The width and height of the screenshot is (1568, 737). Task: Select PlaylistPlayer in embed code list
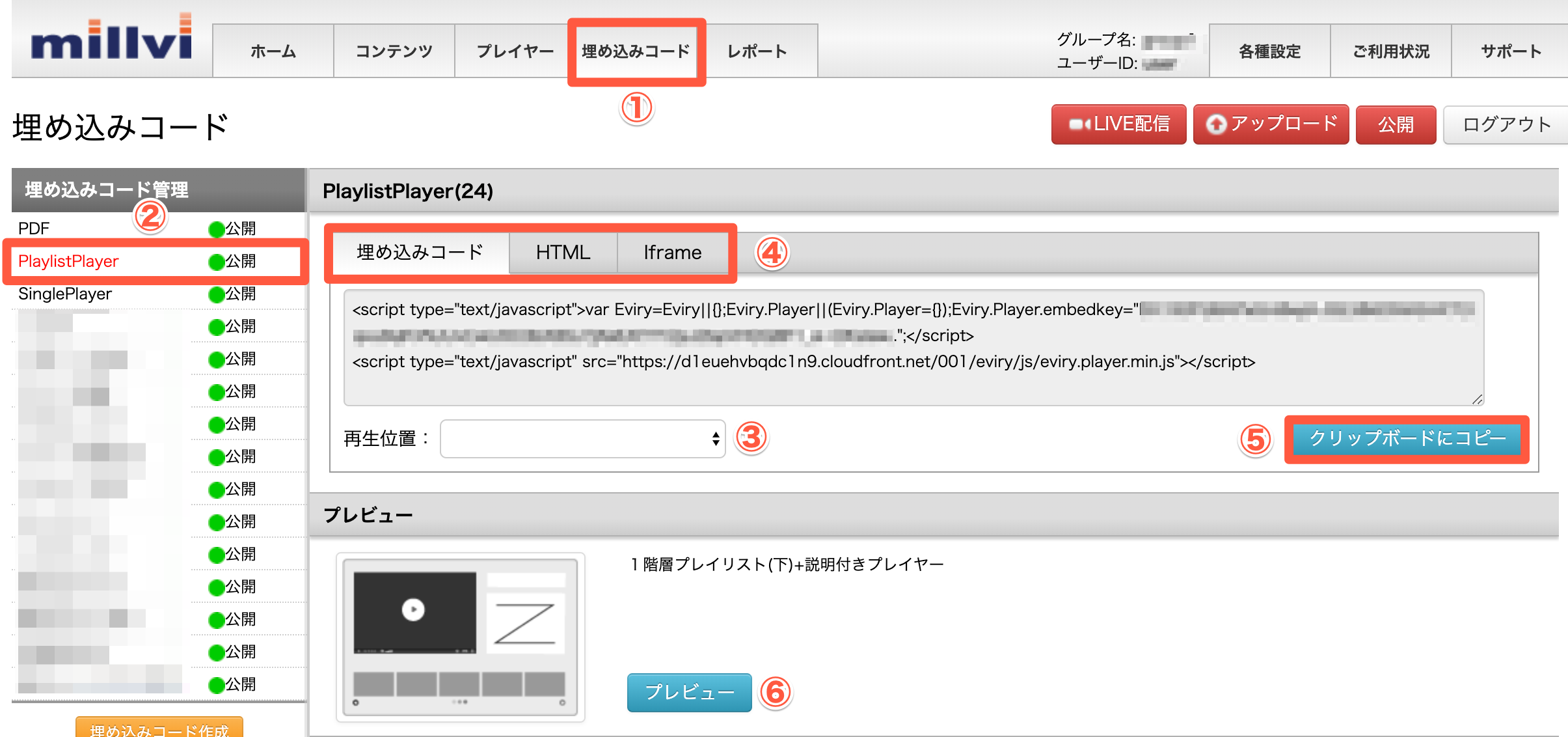click(68, 261)
